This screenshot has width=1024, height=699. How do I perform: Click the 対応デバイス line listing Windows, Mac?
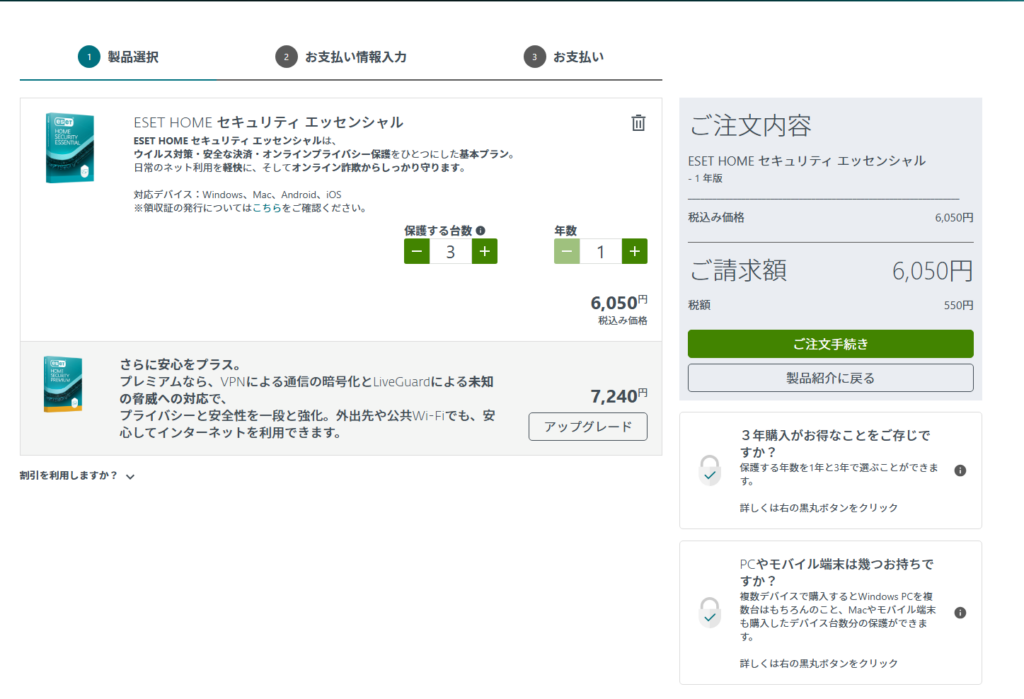[238, 194]
